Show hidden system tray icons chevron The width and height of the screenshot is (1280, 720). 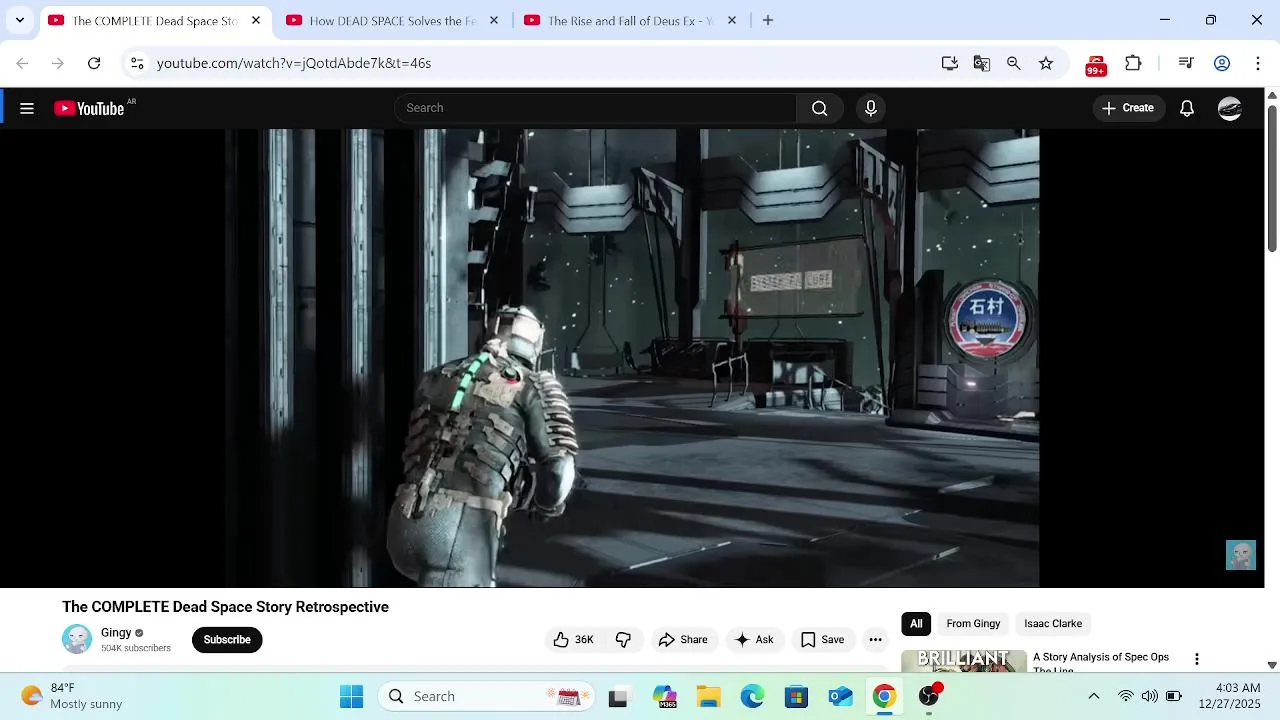tap(1093, 696)
